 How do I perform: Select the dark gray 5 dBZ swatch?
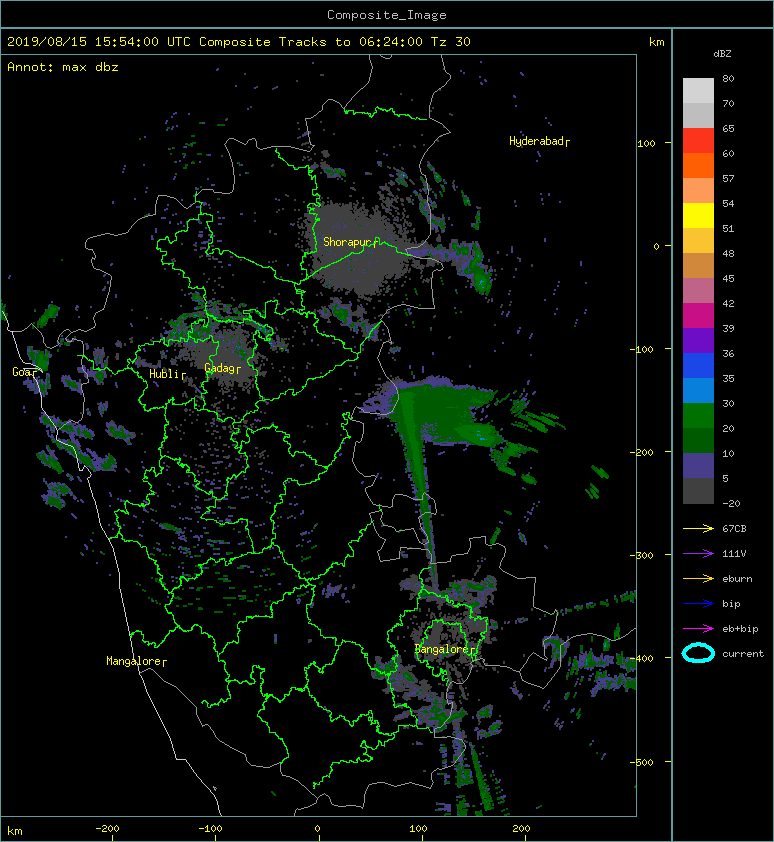click(x=698, y=490)
